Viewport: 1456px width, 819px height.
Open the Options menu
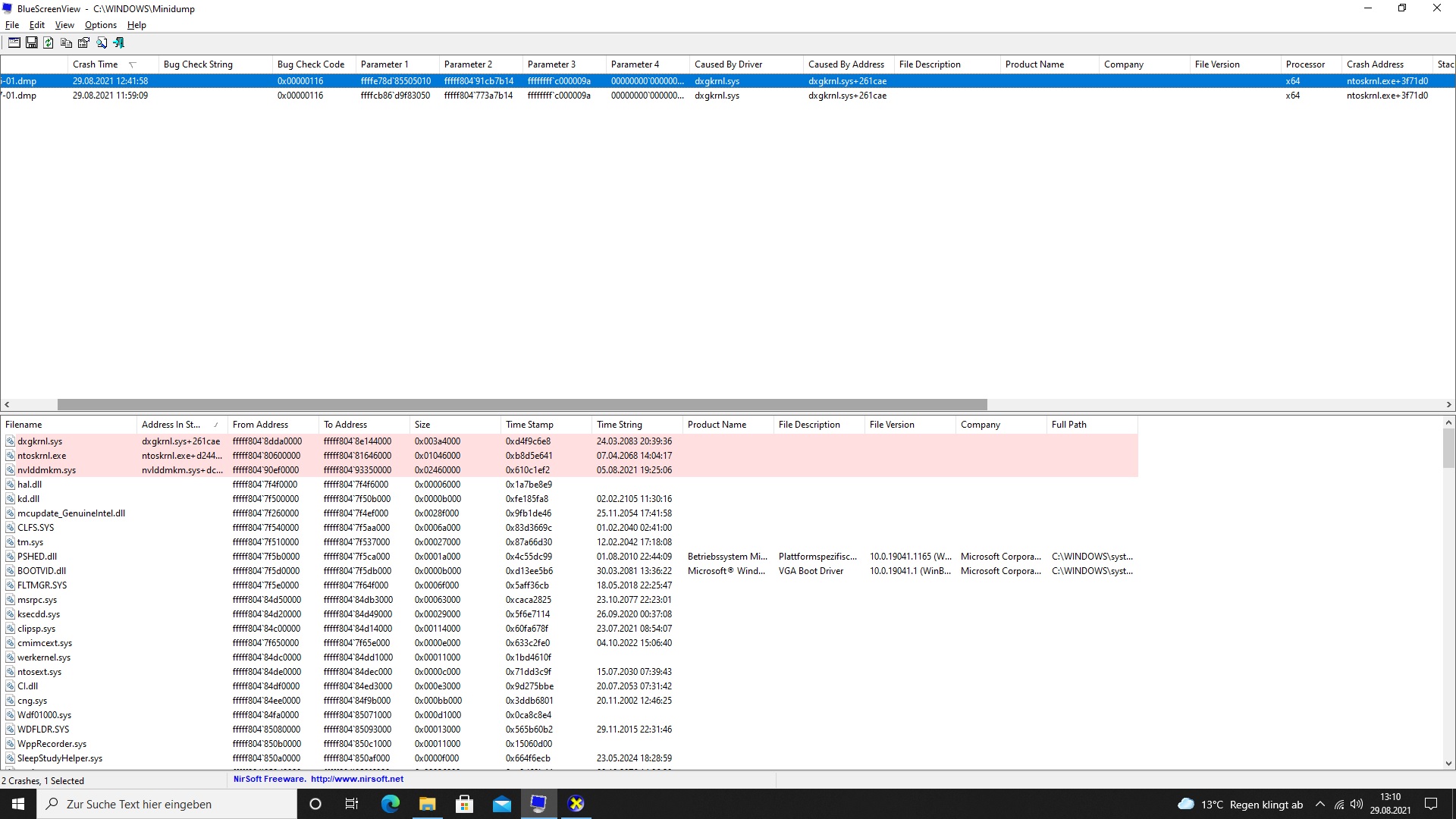100,25
